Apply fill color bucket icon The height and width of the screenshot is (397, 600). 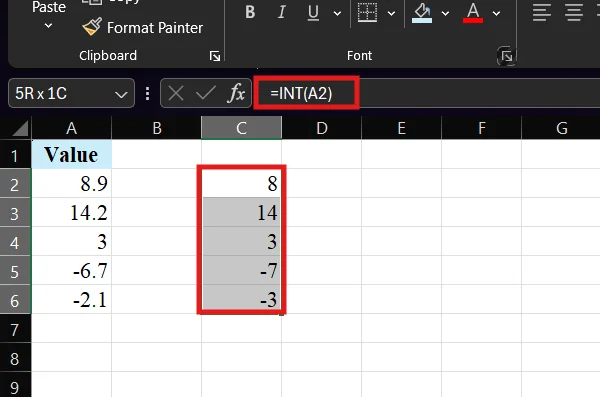(x=422, y=13)
